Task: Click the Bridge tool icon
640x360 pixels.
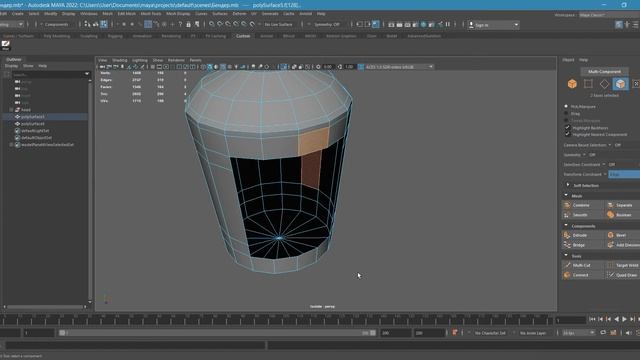Action: pyautogui.click(x=567, y=245)
